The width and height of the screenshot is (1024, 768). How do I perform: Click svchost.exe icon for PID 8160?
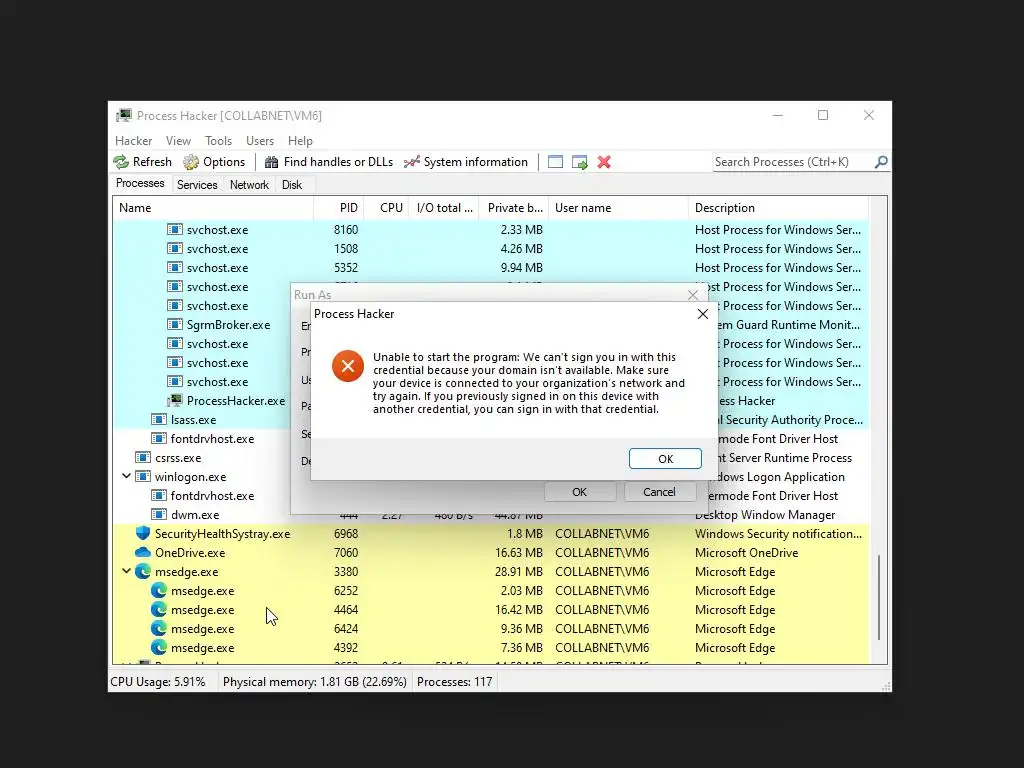pos(174,229)
